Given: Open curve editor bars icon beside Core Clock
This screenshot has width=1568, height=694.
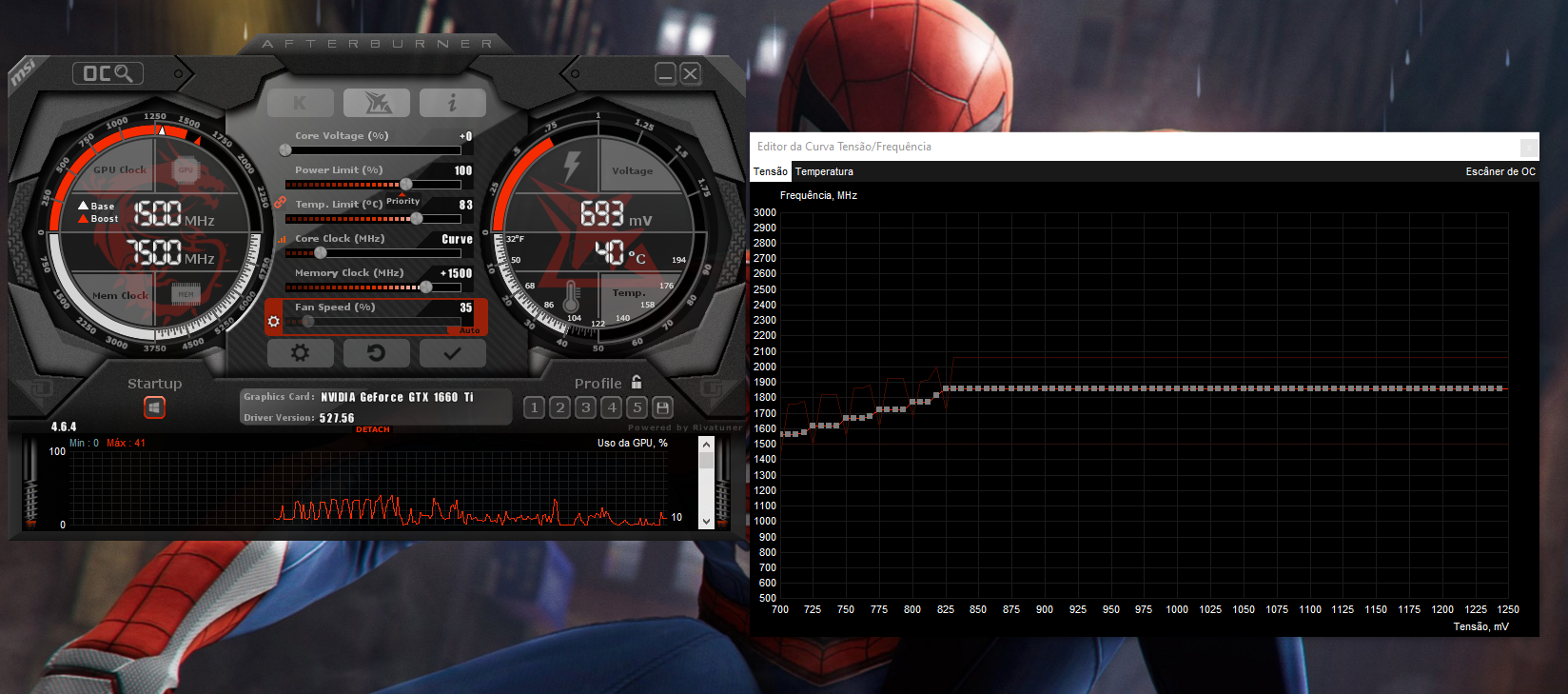Looking at the screenshot, I should pyautogui.click(x=282, y=239).
